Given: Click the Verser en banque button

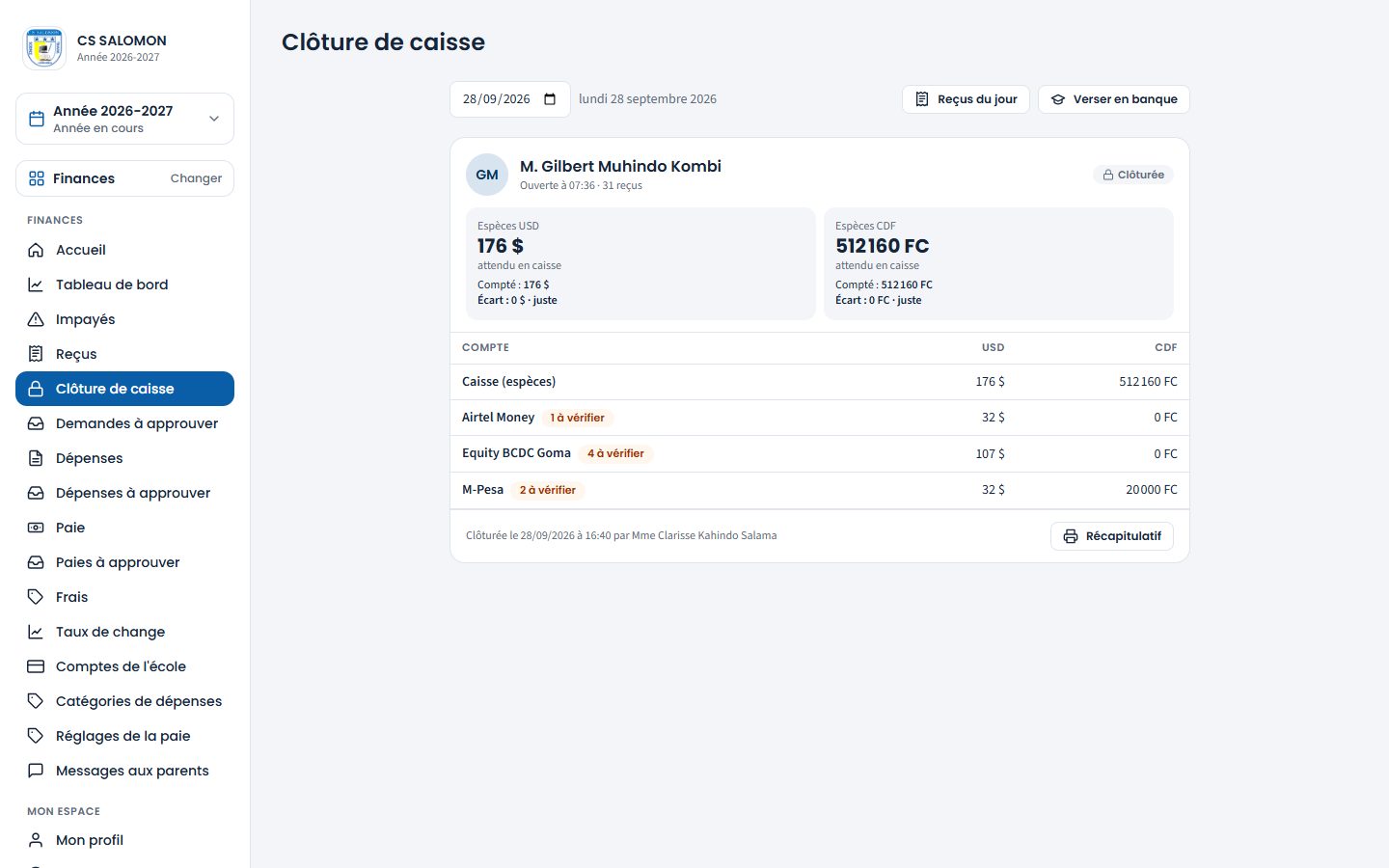Looking at the screenshot, I should 1114,99.
